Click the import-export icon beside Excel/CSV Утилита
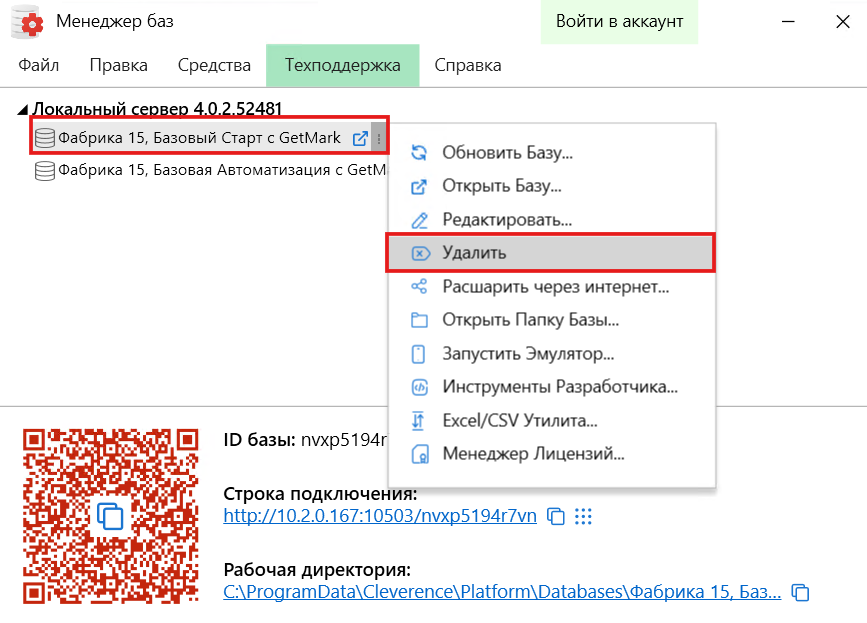 coord(418,421)
